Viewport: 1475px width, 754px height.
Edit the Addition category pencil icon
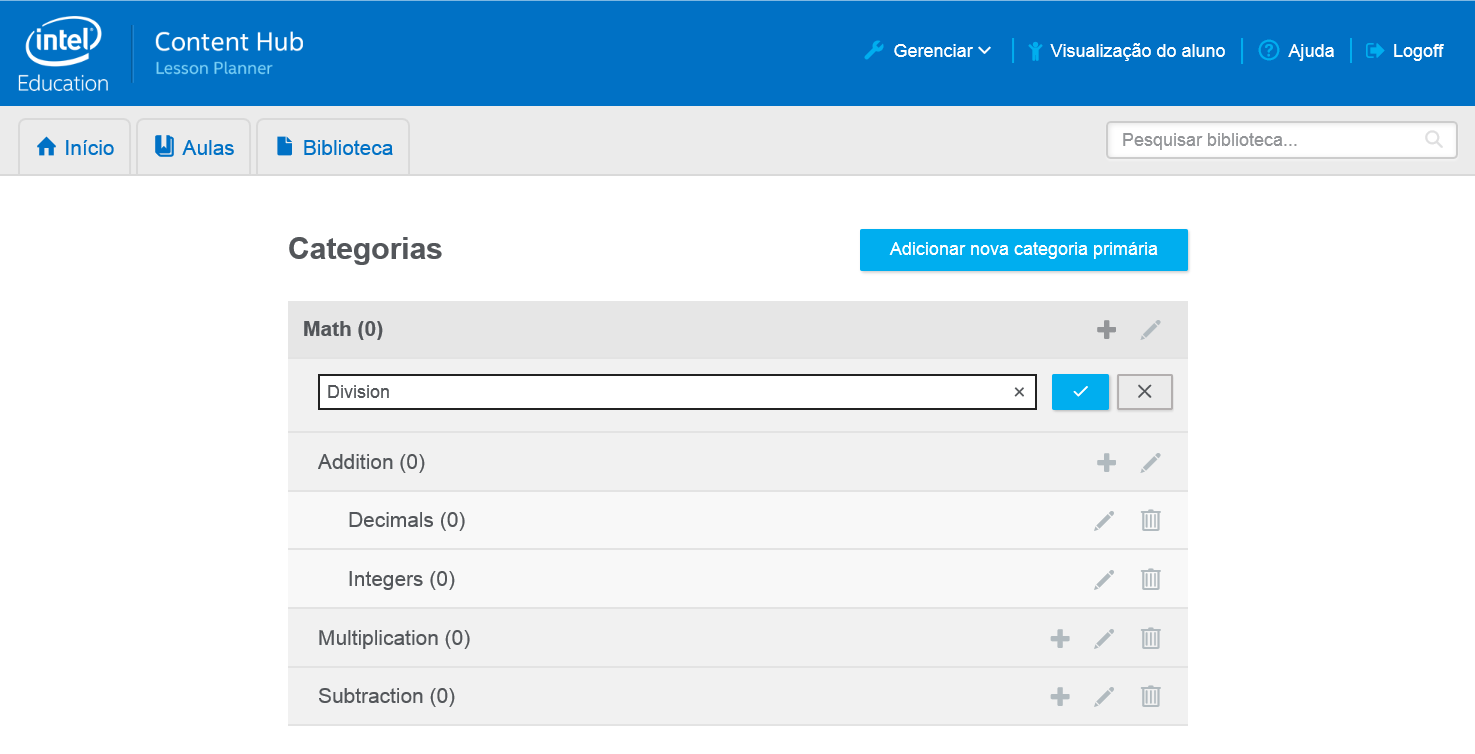tap(1151, 462)
